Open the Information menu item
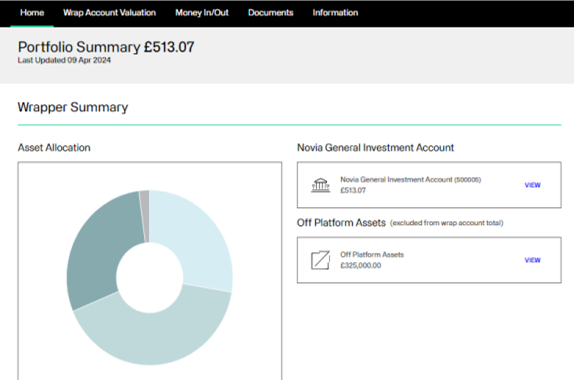The width and height of the screenshot is (574, 380). pyautogui.click(x=335, y=13)
